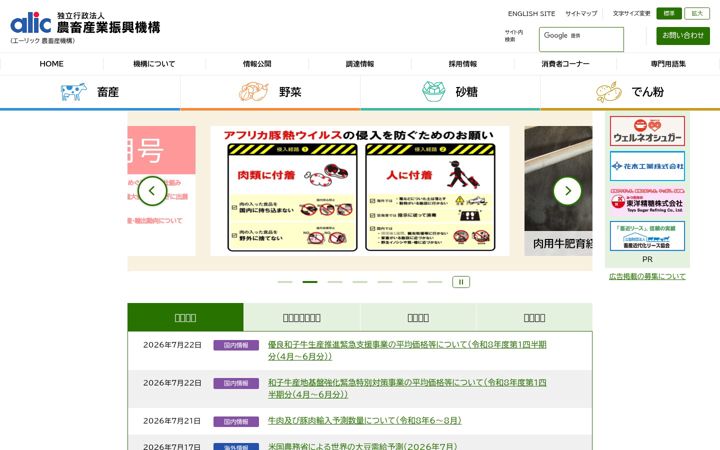
Task: Open the HOME menu item
Action: [x=51, y=64]
